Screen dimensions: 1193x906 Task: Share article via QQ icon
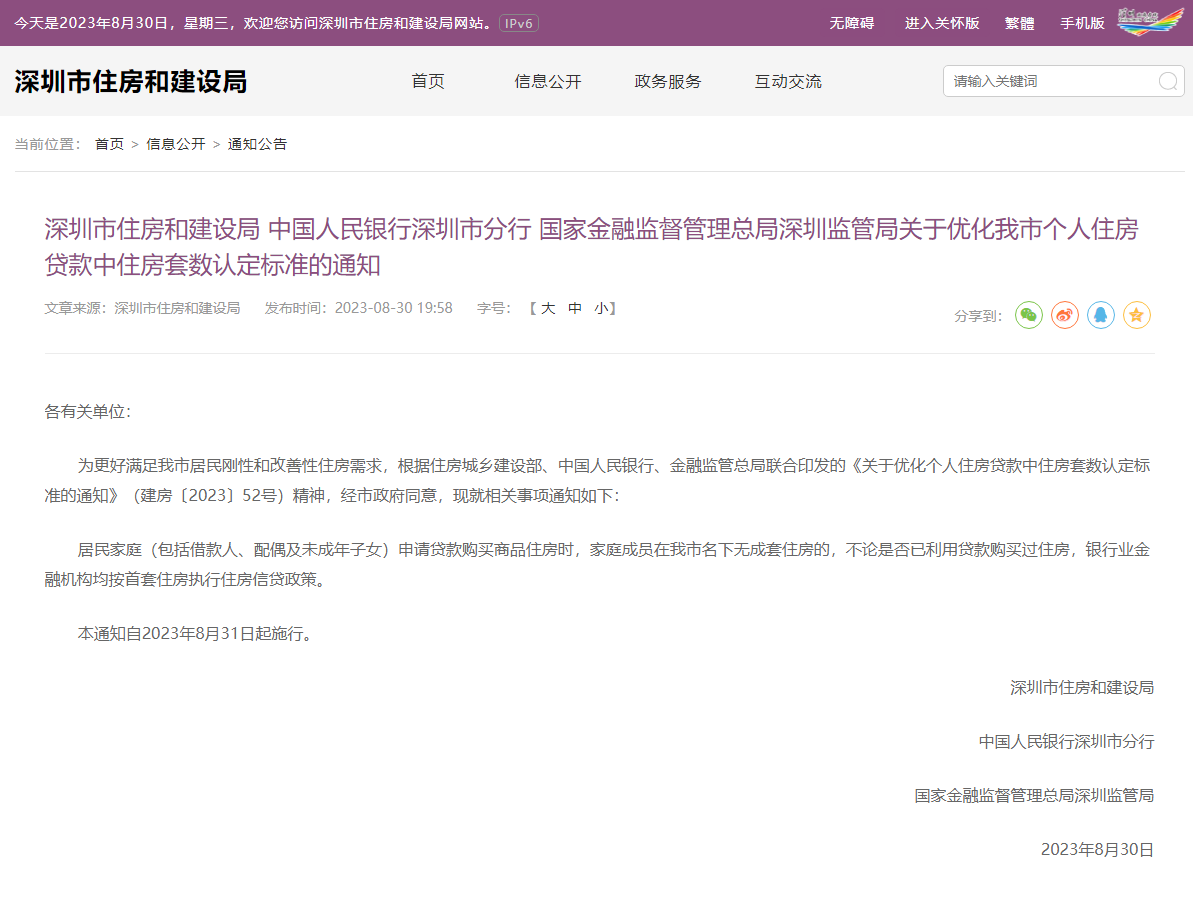coord(1101,316)
